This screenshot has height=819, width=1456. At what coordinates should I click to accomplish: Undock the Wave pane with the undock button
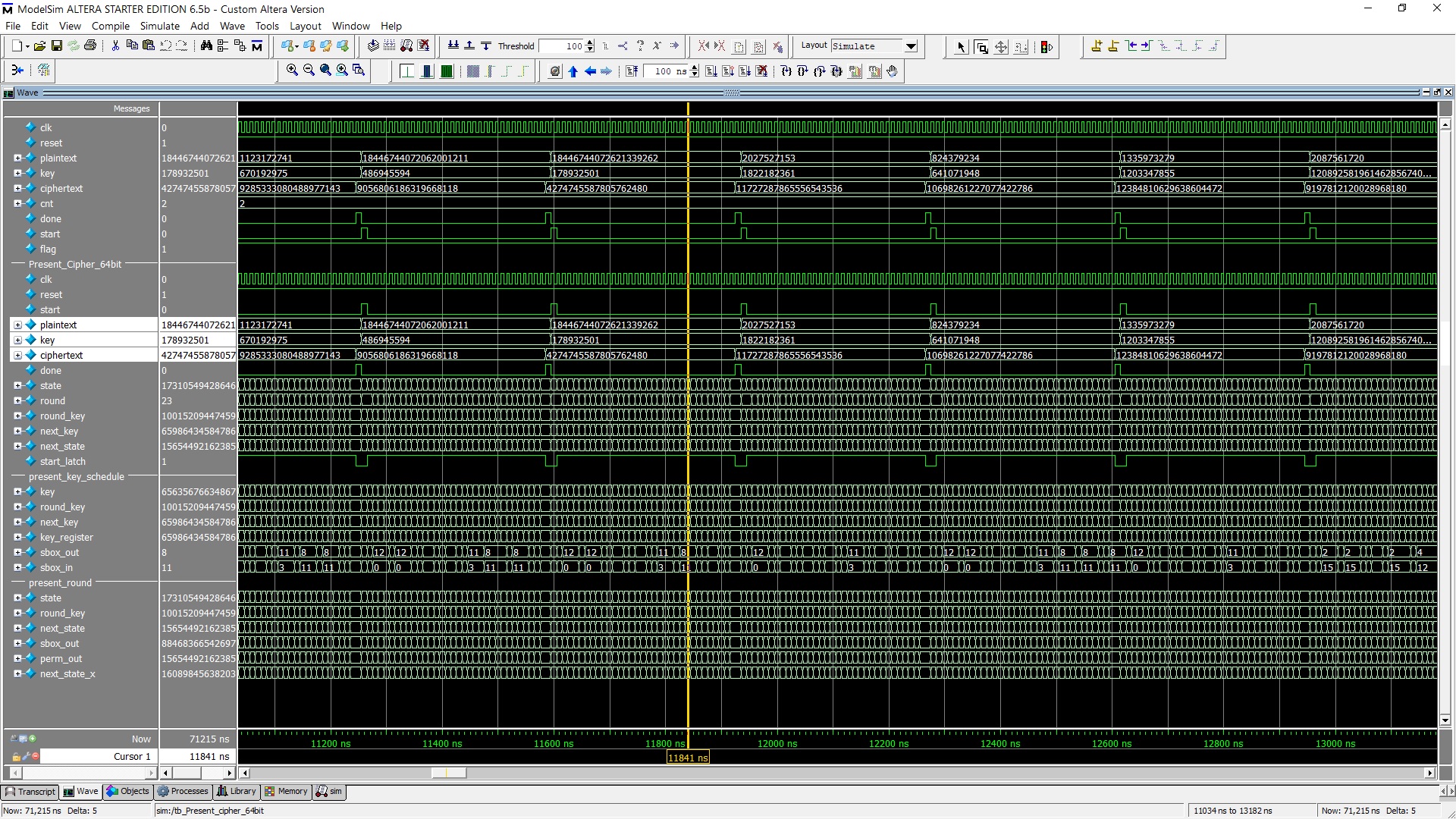coord(1436,93)
